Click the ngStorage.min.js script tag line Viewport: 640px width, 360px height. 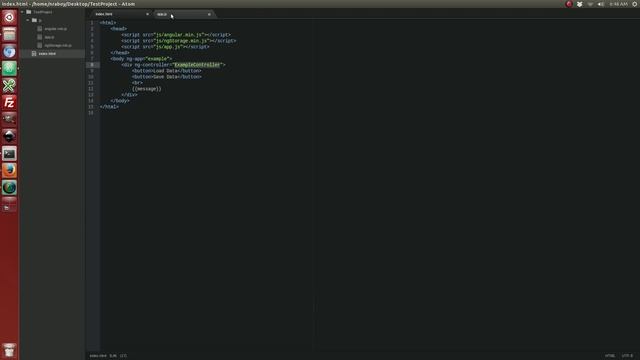click(178, 41)
